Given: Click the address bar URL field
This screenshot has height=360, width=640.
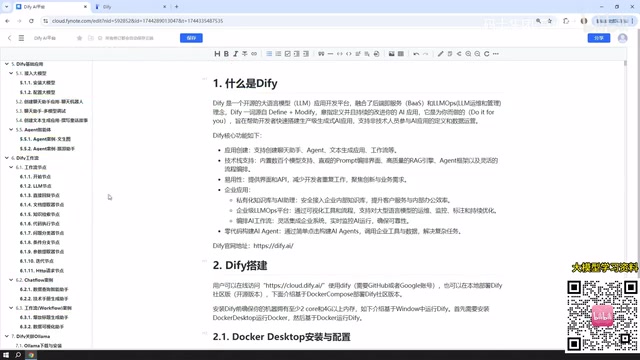Looking at the screenshot, I should [x=286, y=21].
